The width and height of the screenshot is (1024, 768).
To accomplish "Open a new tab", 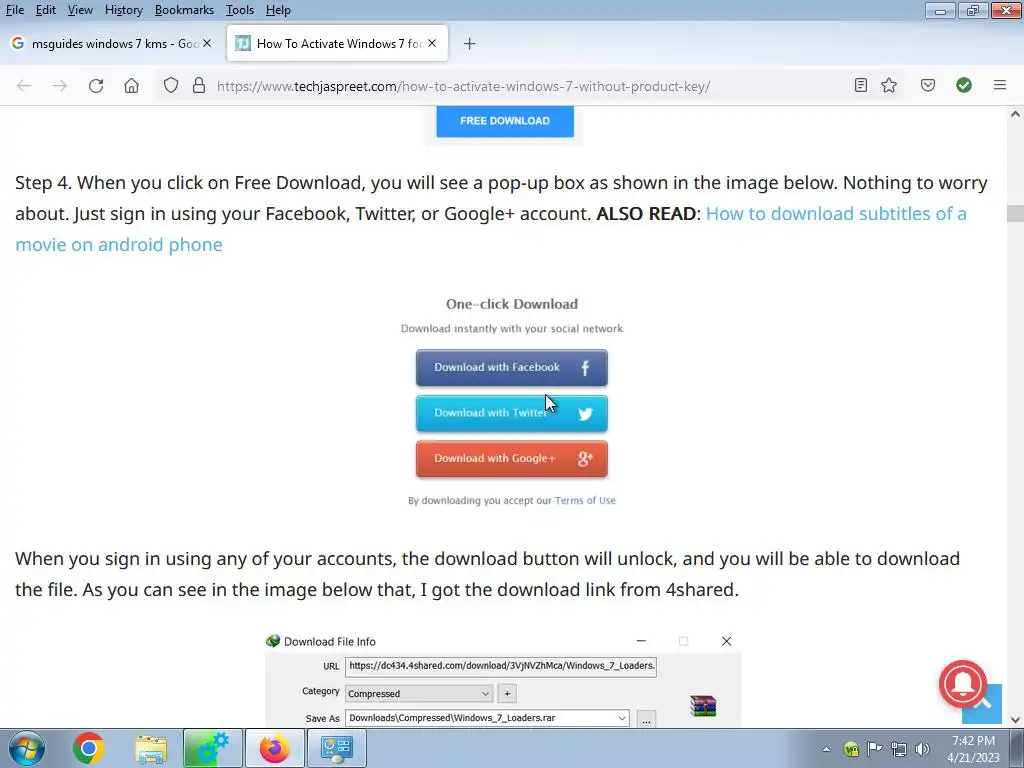I will (470, 44).
